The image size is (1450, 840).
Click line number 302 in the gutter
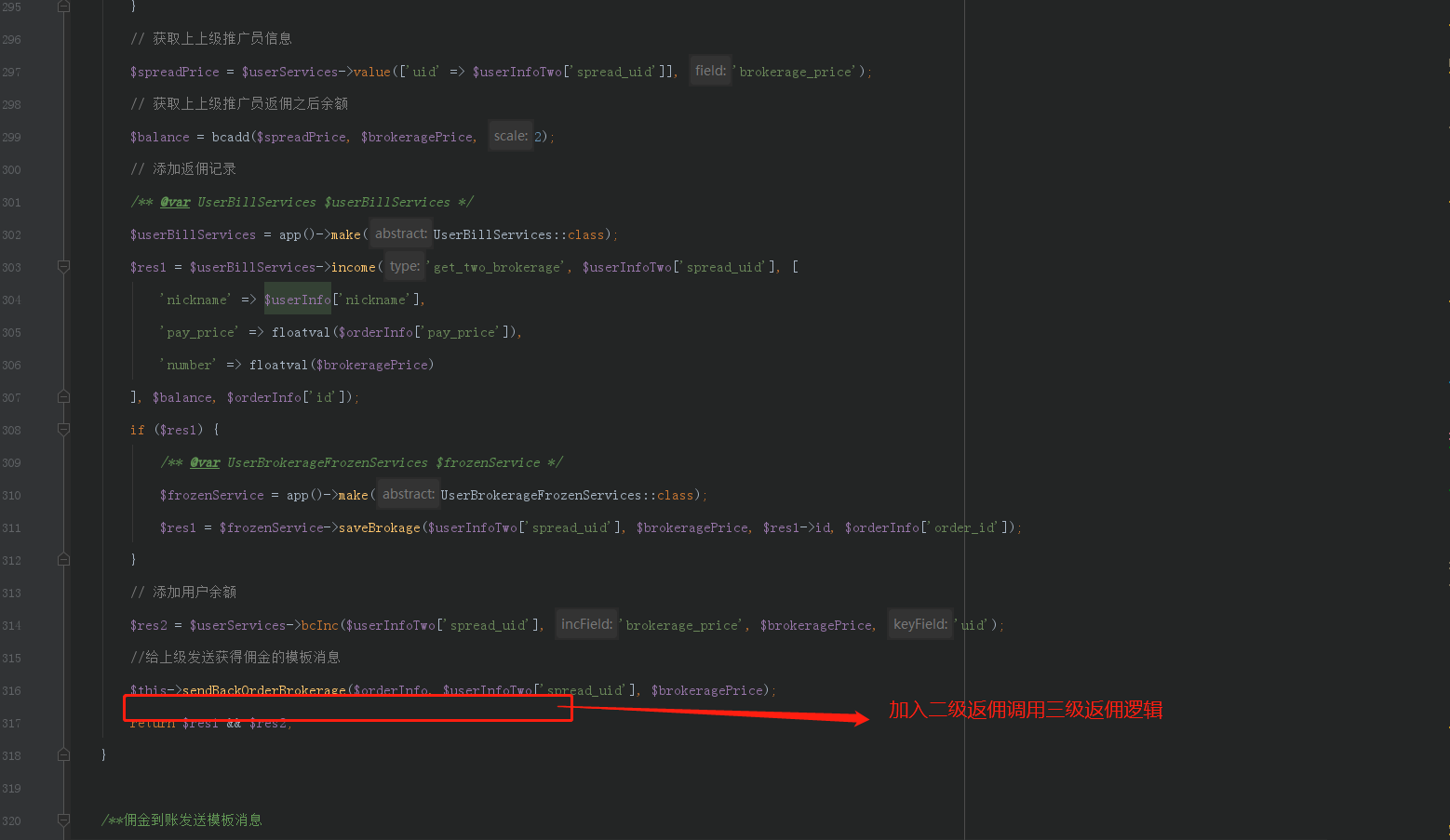click(11, 234)
